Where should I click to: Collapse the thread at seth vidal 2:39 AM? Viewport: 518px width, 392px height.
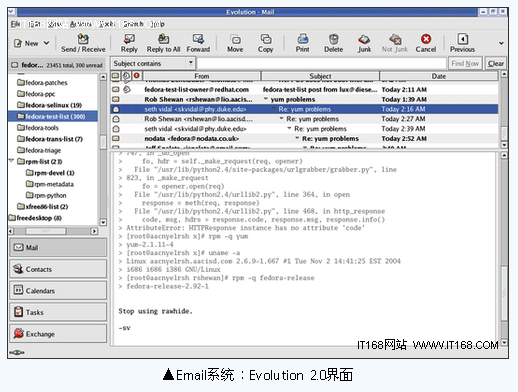pyautogui.click(x=289, y=128)
